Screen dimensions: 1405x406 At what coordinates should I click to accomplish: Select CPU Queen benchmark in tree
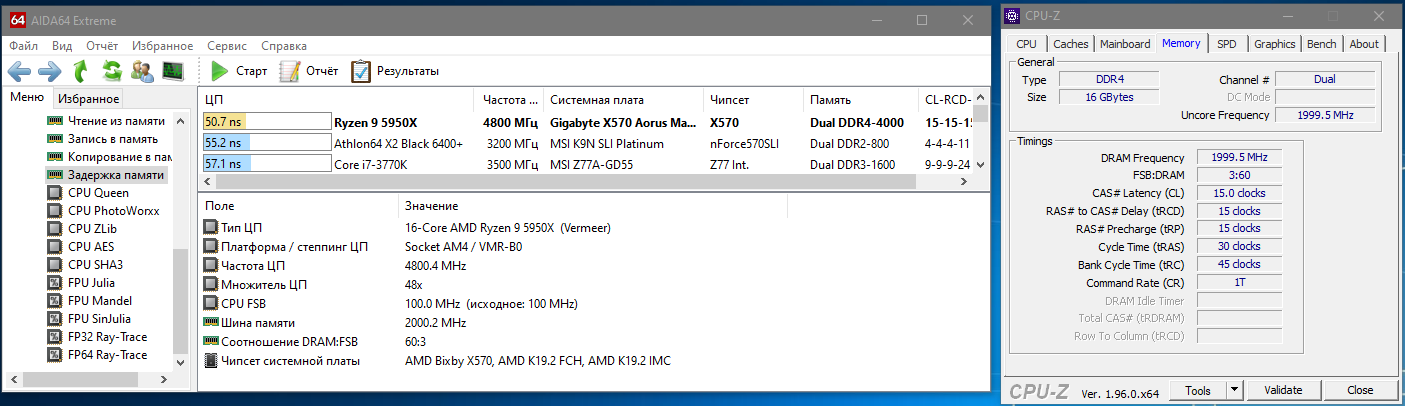(97, 193)
